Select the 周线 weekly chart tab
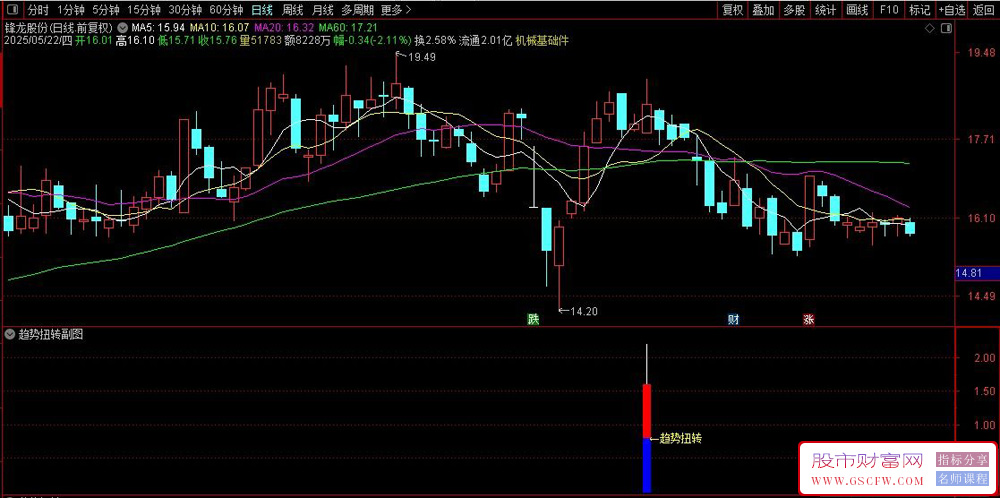1000x498 pixels. pyautogui.click(x=292, y=10)
